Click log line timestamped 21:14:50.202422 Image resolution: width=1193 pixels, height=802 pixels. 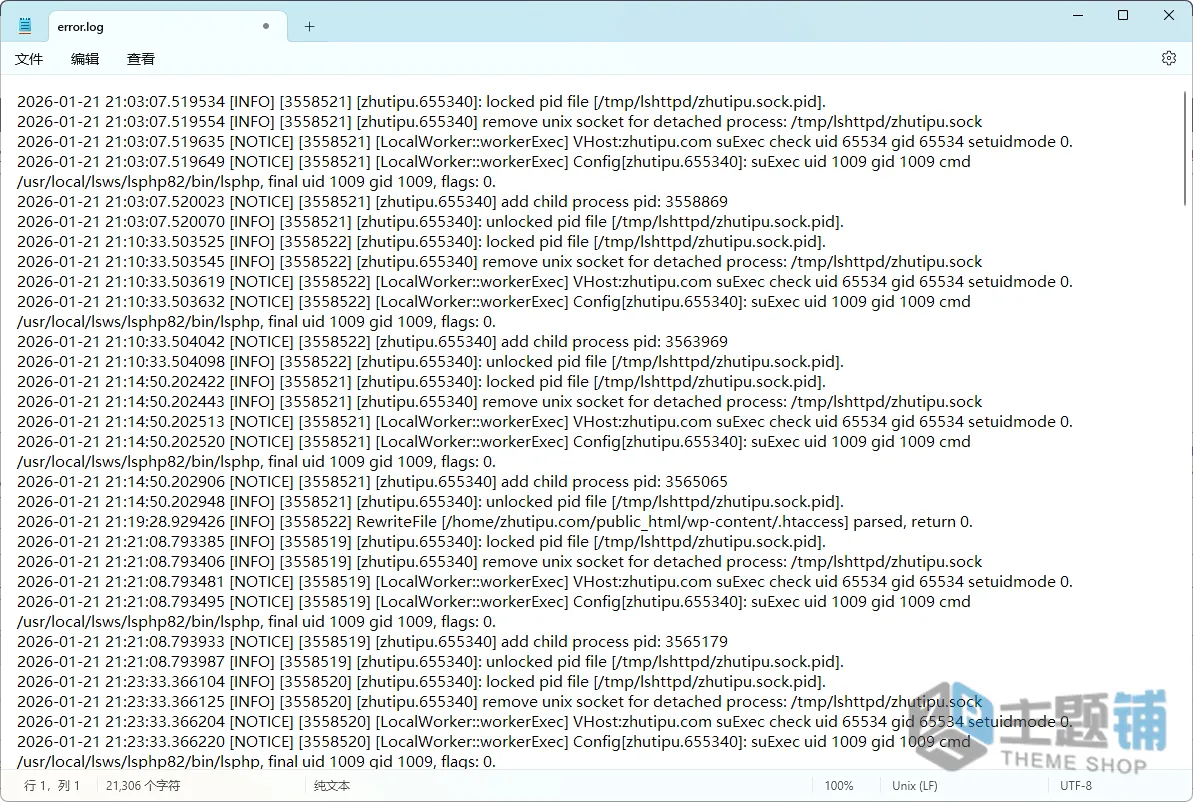421,381
